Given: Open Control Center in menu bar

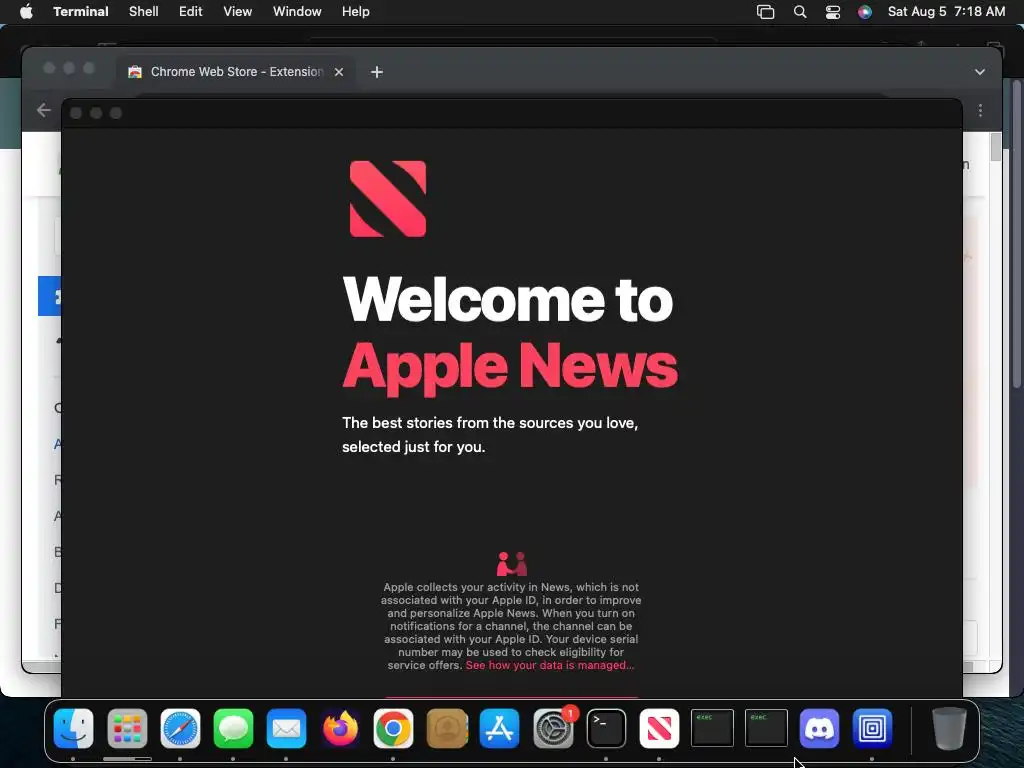Looking at the screenshot, I should click(x=833, y=12).
